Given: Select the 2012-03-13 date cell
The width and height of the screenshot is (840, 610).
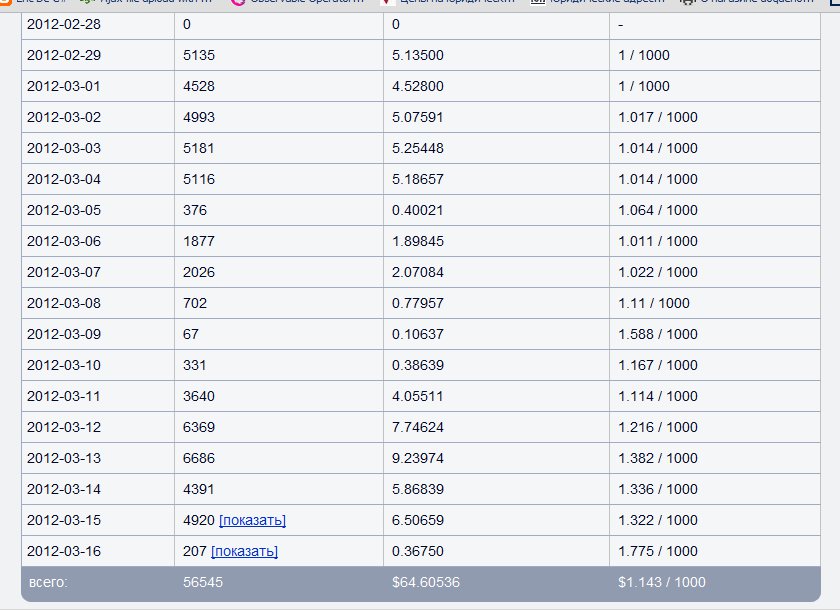Looking at the screenshot, I should click(x=64, y=458).
